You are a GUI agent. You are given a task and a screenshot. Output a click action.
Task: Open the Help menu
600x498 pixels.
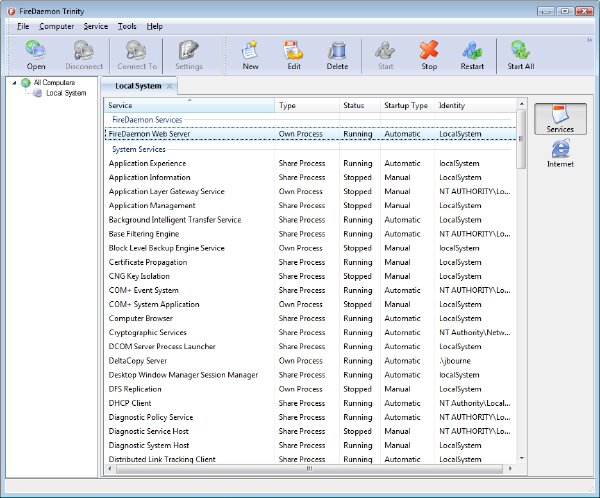click(x=155, y=26)
